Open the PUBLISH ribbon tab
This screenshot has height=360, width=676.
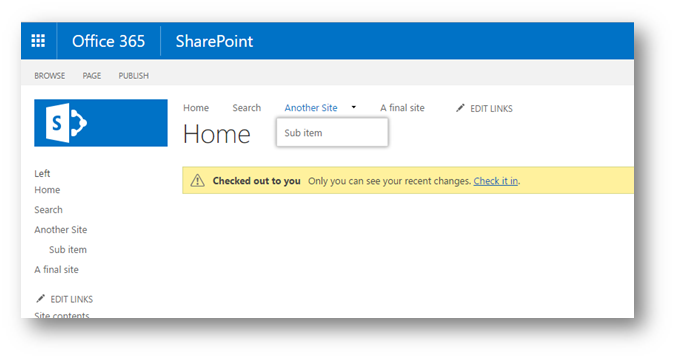pos(134,76)
